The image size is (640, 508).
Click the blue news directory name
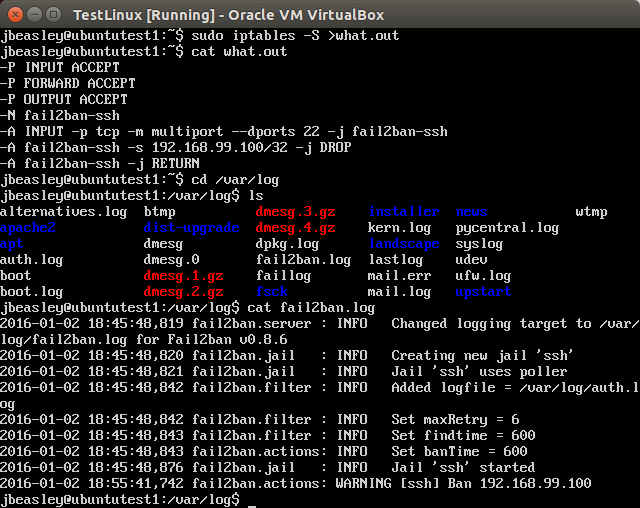coord(472,211)
